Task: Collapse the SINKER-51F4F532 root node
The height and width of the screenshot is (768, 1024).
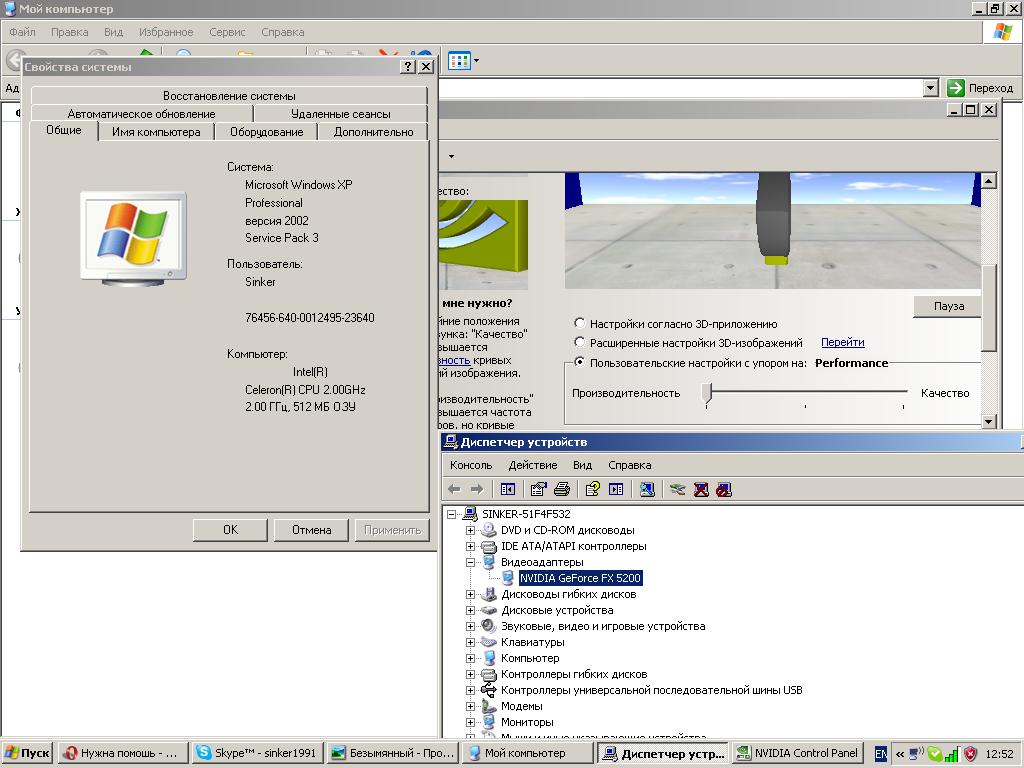Action: coord(451,514)
